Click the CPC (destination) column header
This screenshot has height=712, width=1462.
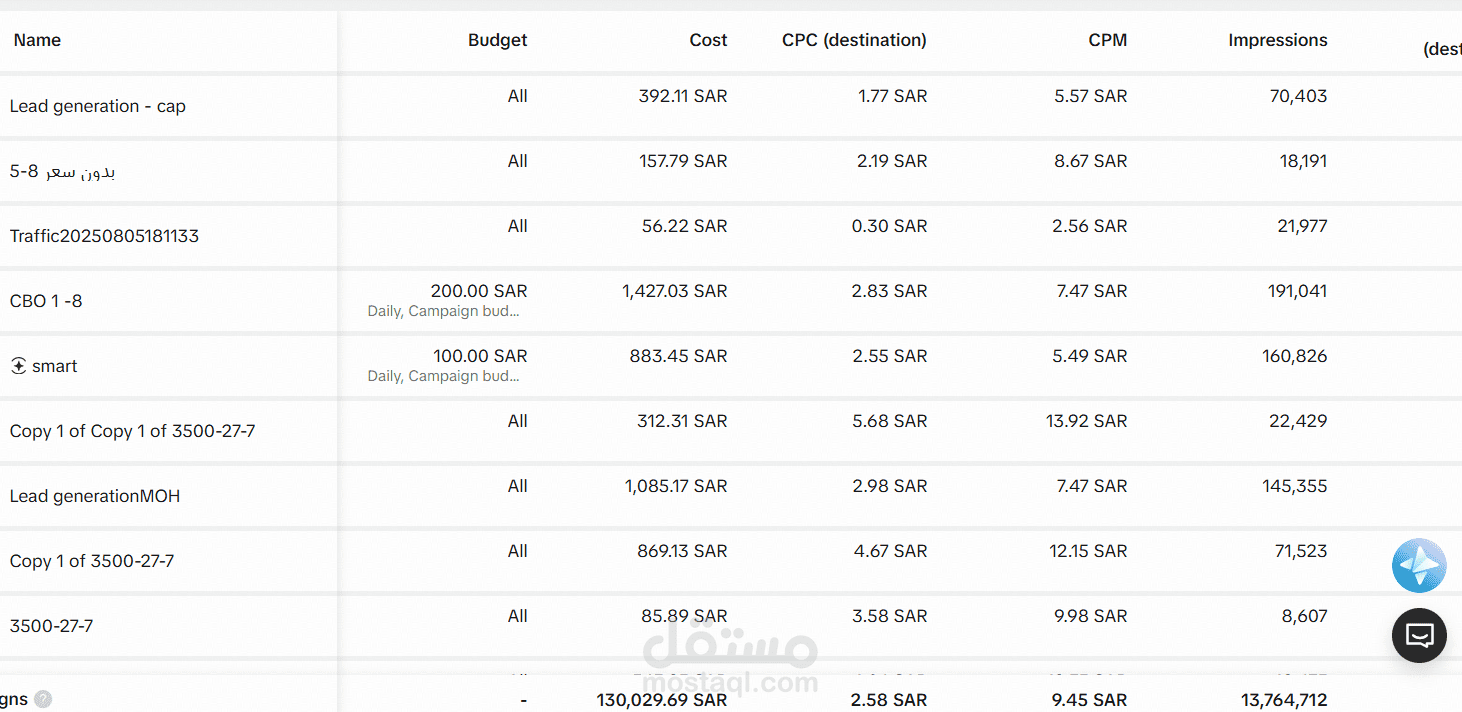pos(854,40)
